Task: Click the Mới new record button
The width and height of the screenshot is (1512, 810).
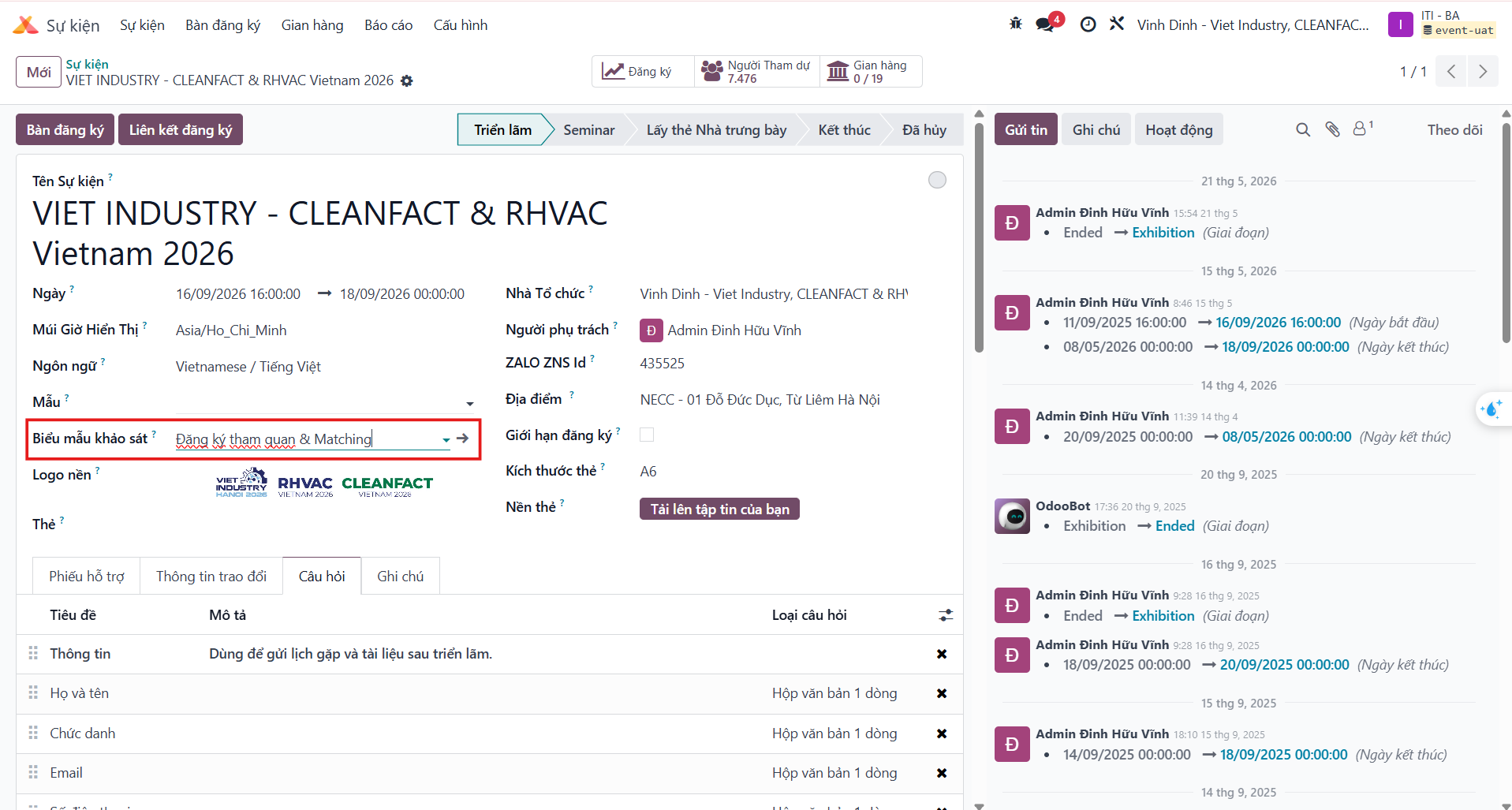Action: [x=39, y=72]
